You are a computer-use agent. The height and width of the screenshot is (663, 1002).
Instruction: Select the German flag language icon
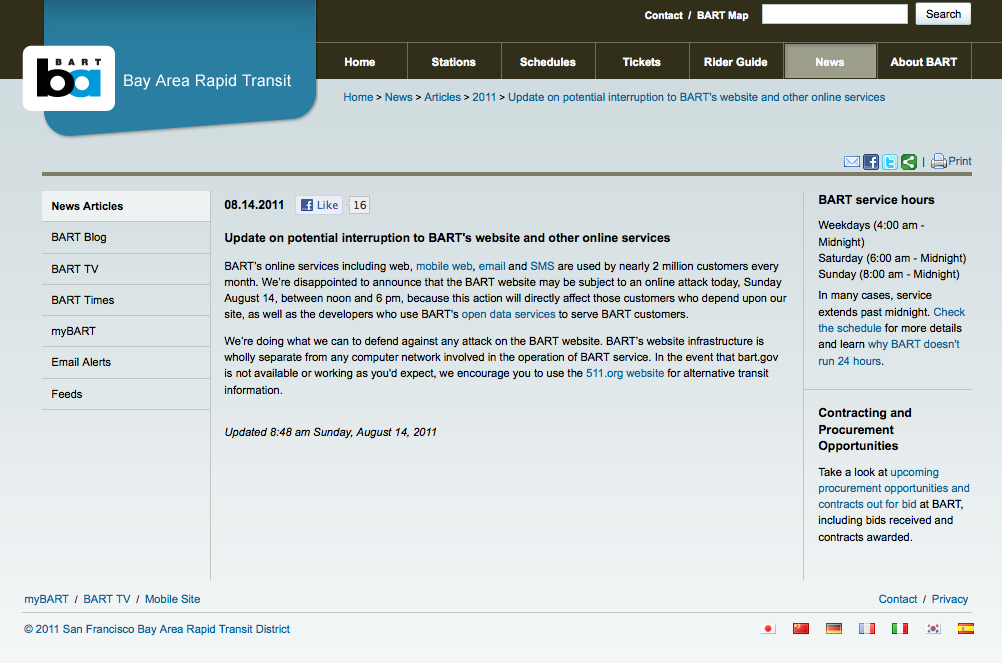pyautogui.click(x=833, y=629)
